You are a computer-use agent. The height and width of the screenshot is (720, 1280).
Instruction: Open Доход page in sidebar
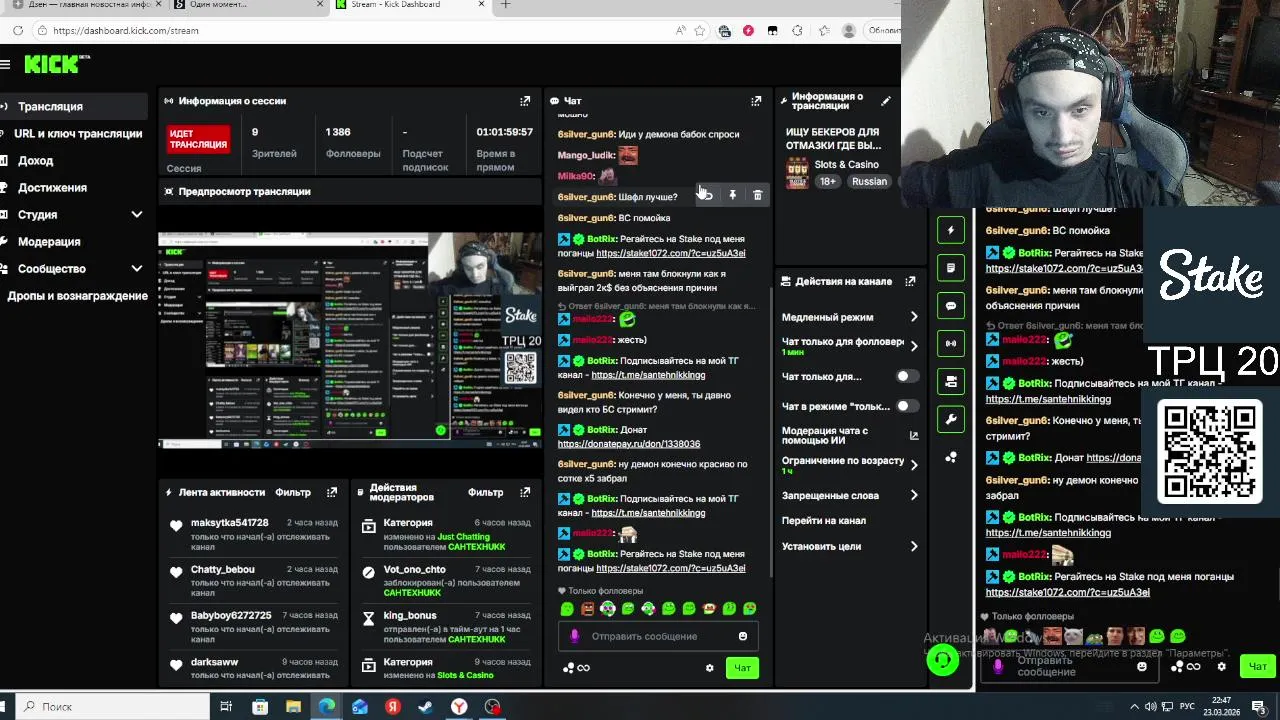[x=35, y=161]
